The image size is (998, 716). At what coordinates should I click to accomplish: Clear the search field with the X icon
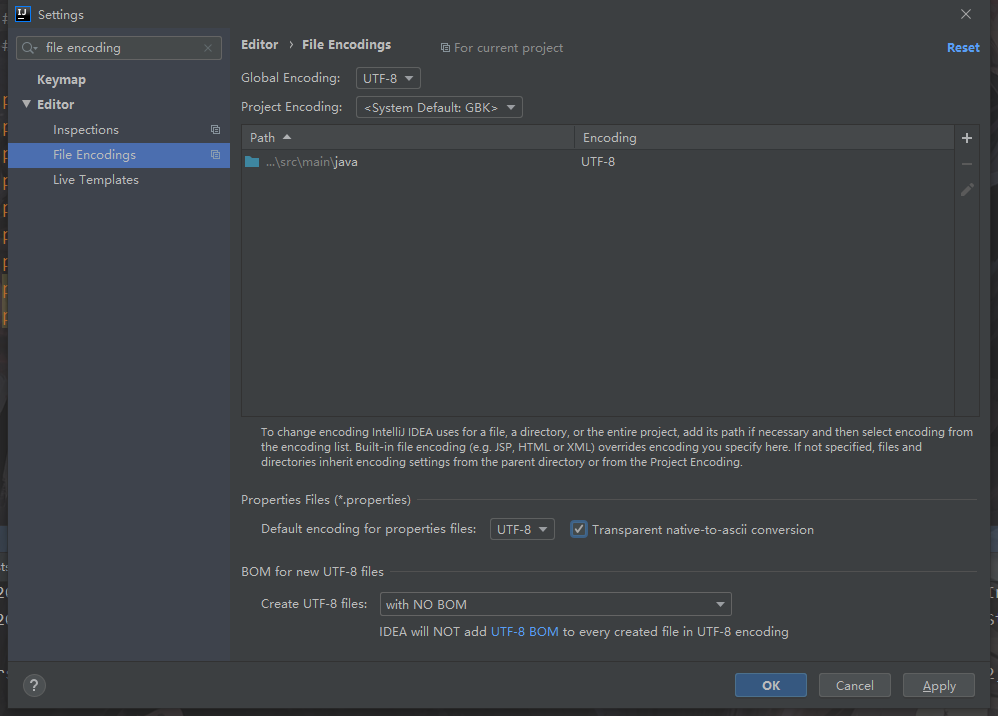tap(208, 48)
